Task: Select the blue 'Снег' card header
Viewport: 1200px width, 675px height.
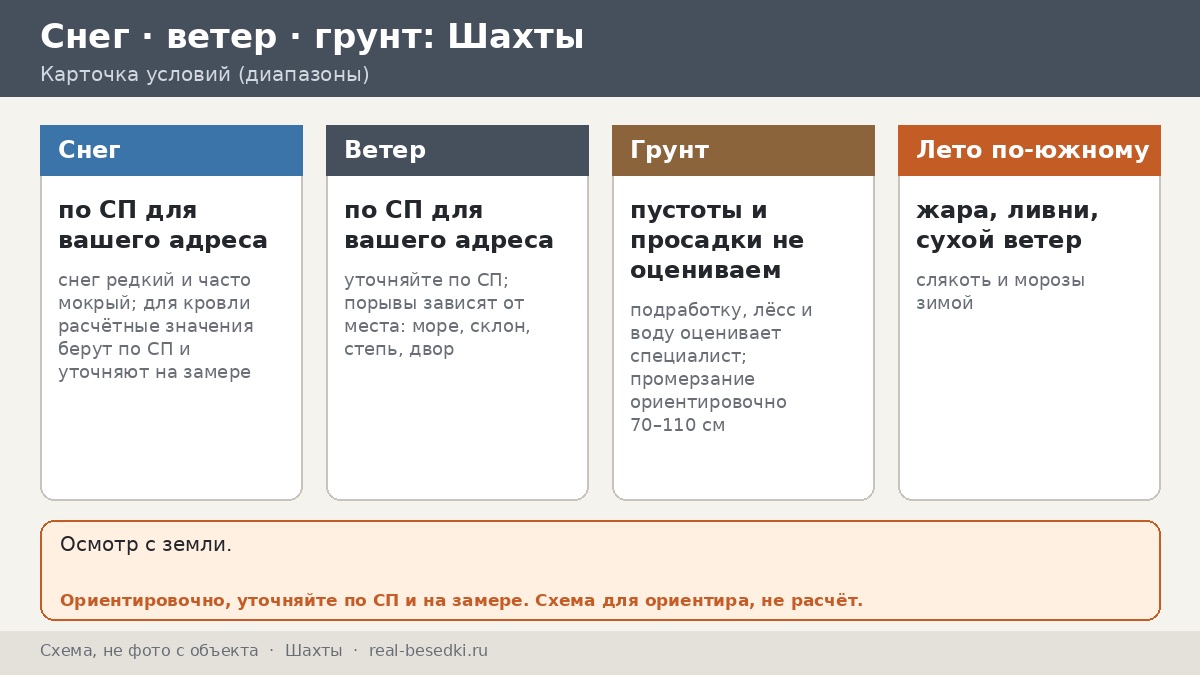Action: (x=171, y=150)
